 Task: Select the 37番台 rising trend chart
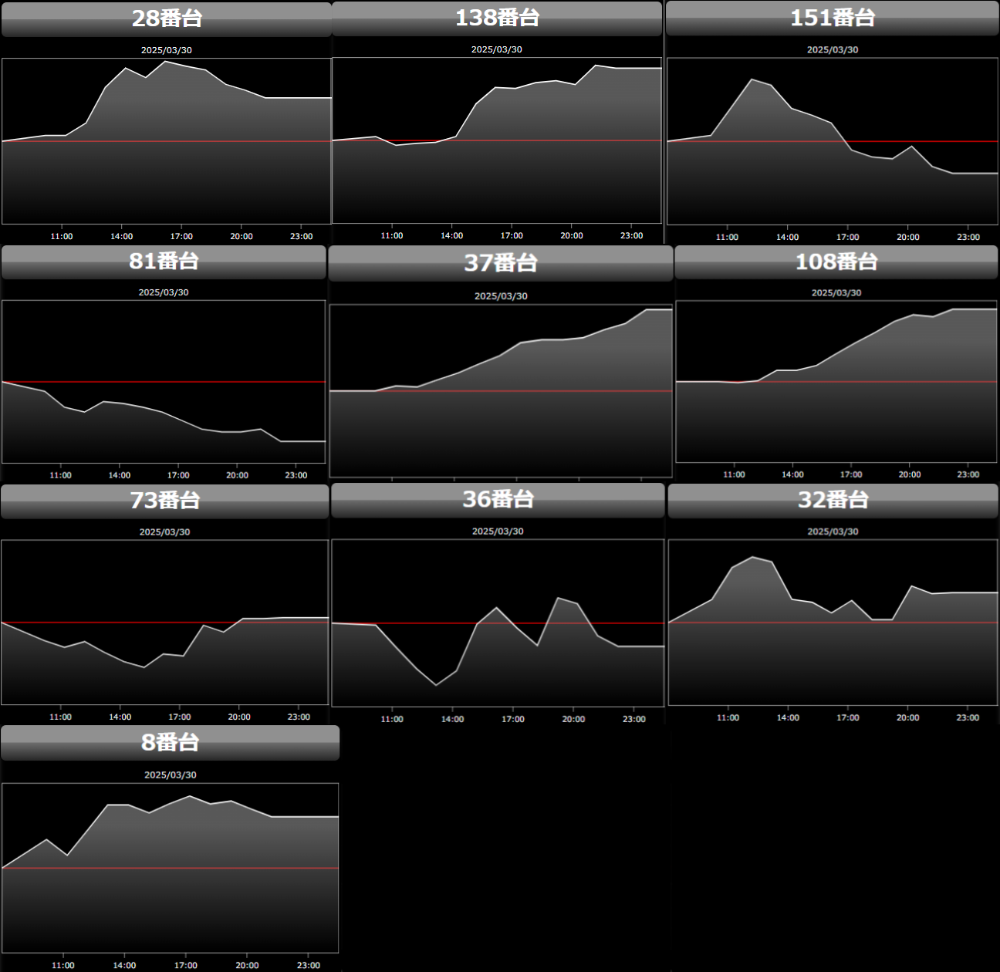[x=501, y=391]
